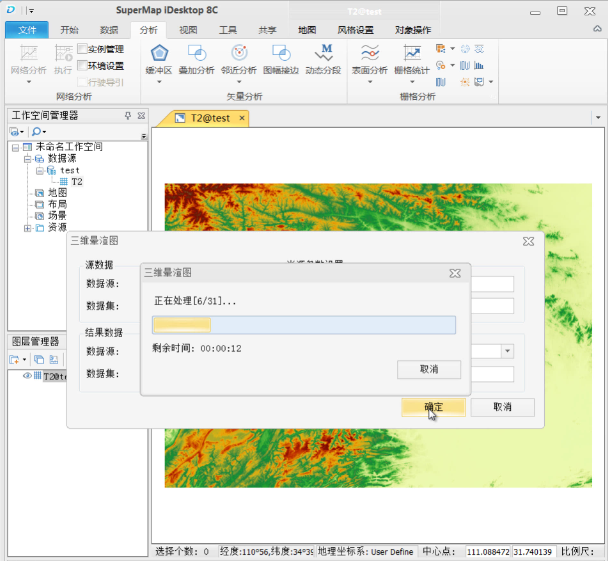Open the result 数据源 dropdown arrow
The height and width of the screenshot is (561, 608).
508,351
